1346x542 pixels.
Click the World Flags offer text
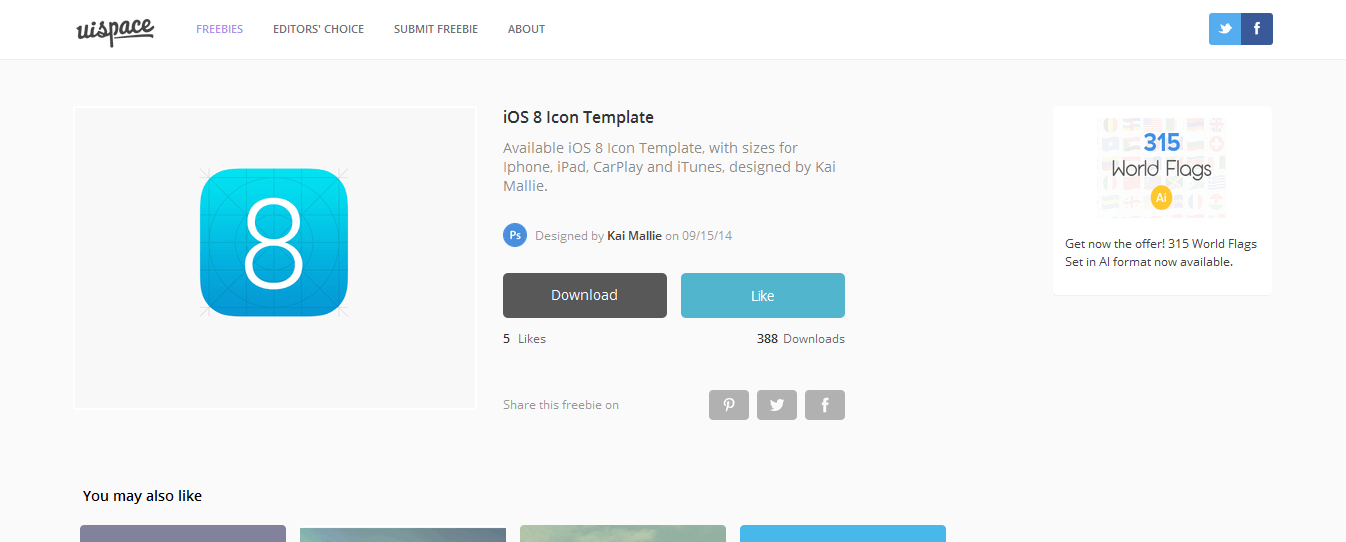pyautogui.click(x=1161, y=253)
